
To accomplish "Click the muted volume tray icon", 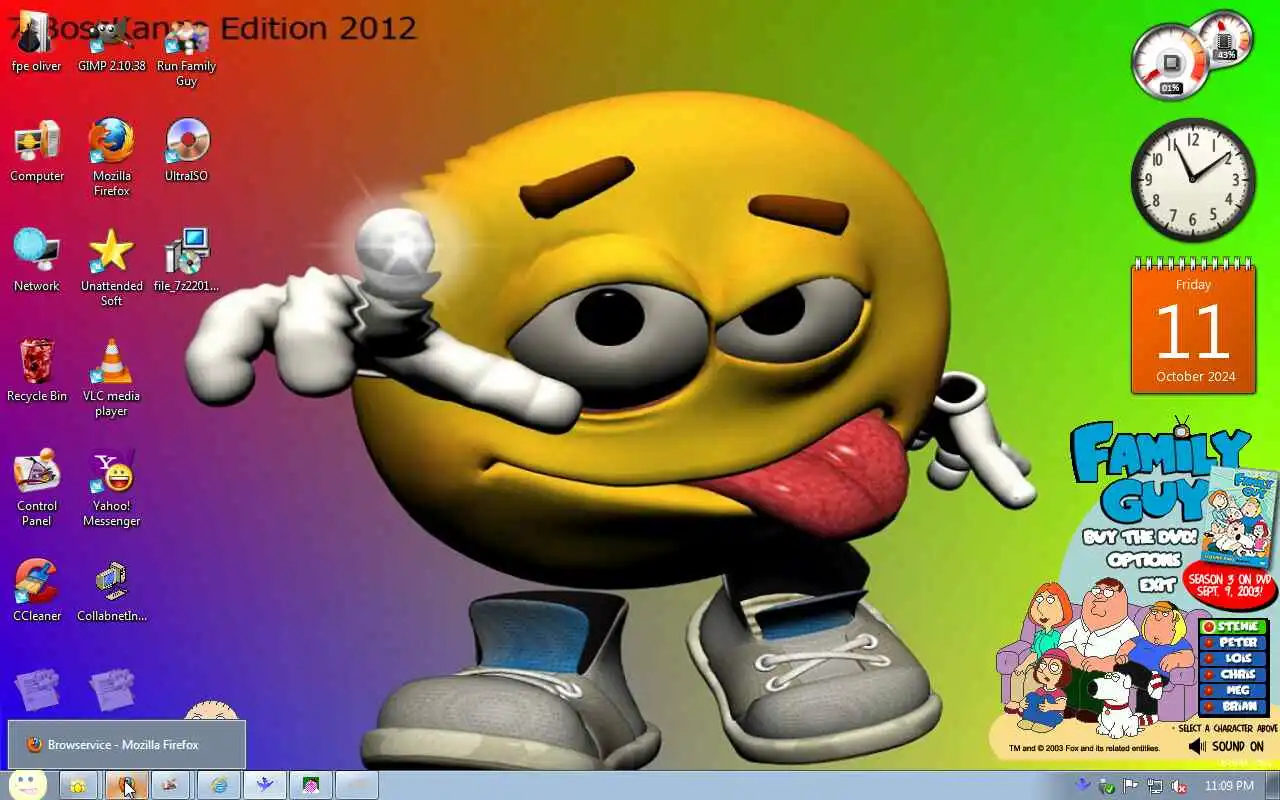I will point(1179,786).
